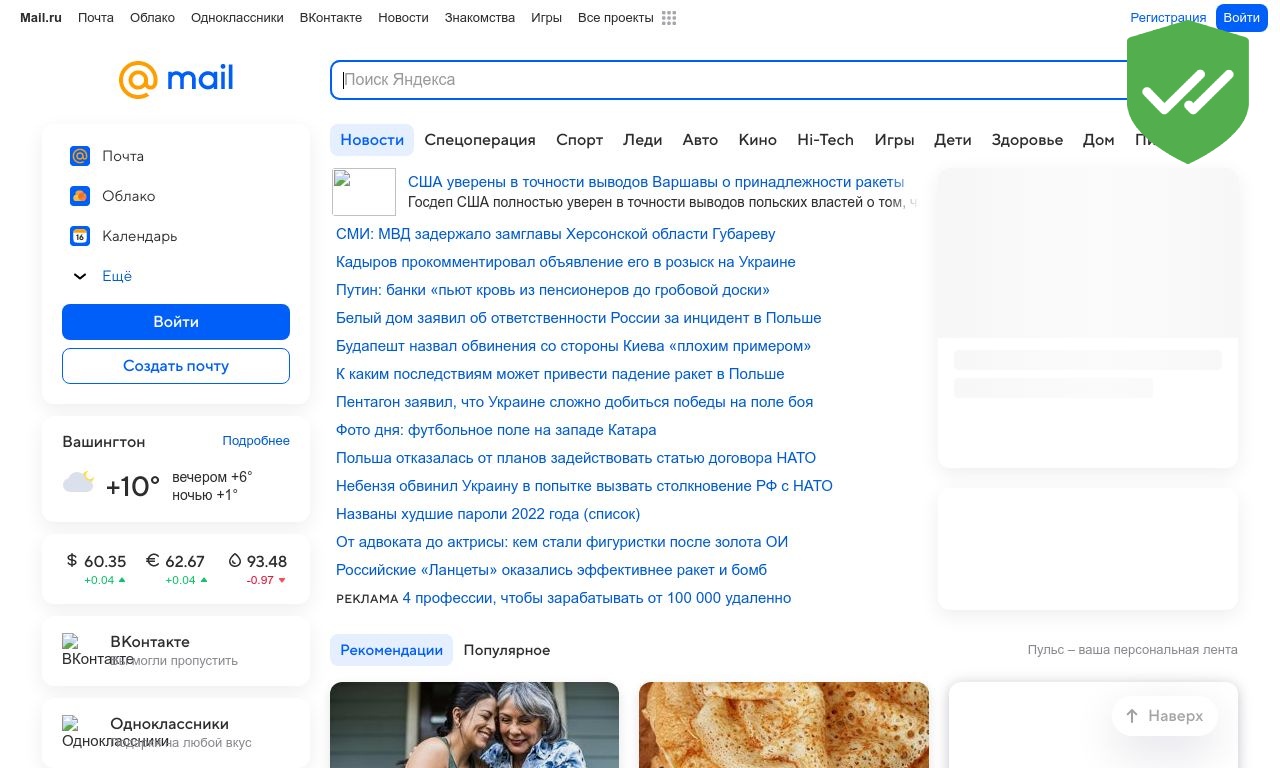The height and width of the screenshot is (768, 1280).
Task: Select the Рекомендации feed tab
Action: point(391,650)
